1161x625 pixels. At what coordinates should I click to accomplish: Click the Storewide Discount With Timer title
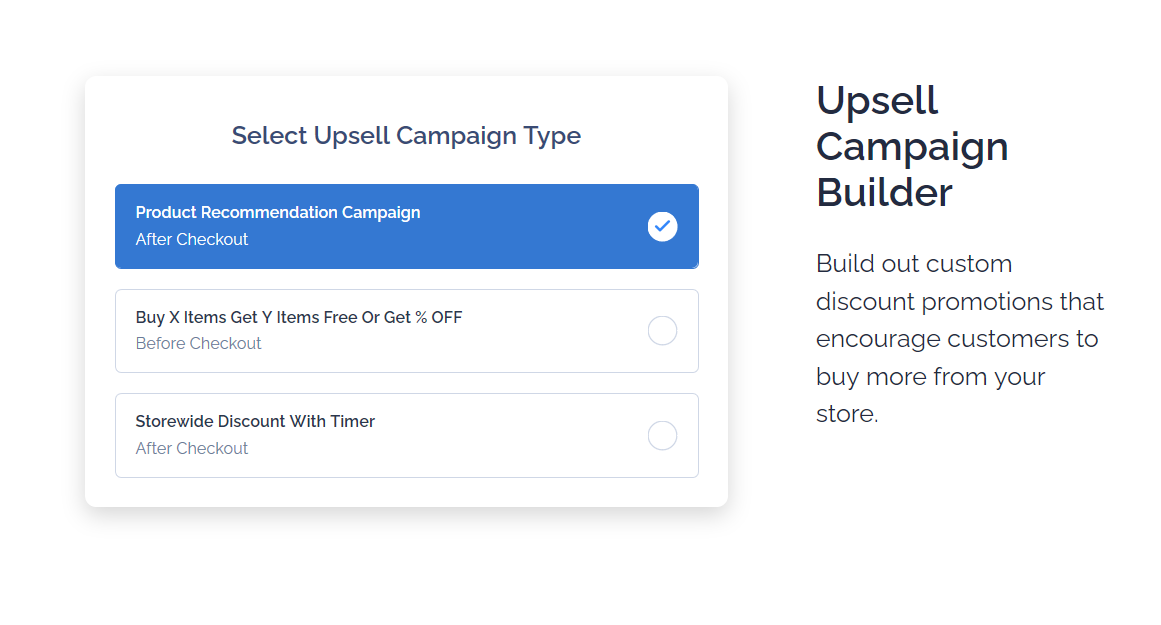(x=255, y=421)
